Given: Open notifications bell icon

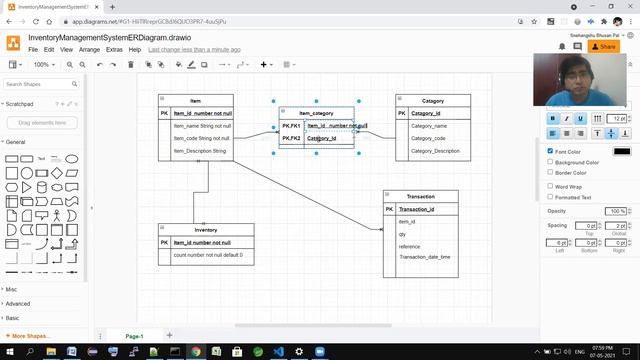Looking at the screenshot, I should click(x=562, y=47).
